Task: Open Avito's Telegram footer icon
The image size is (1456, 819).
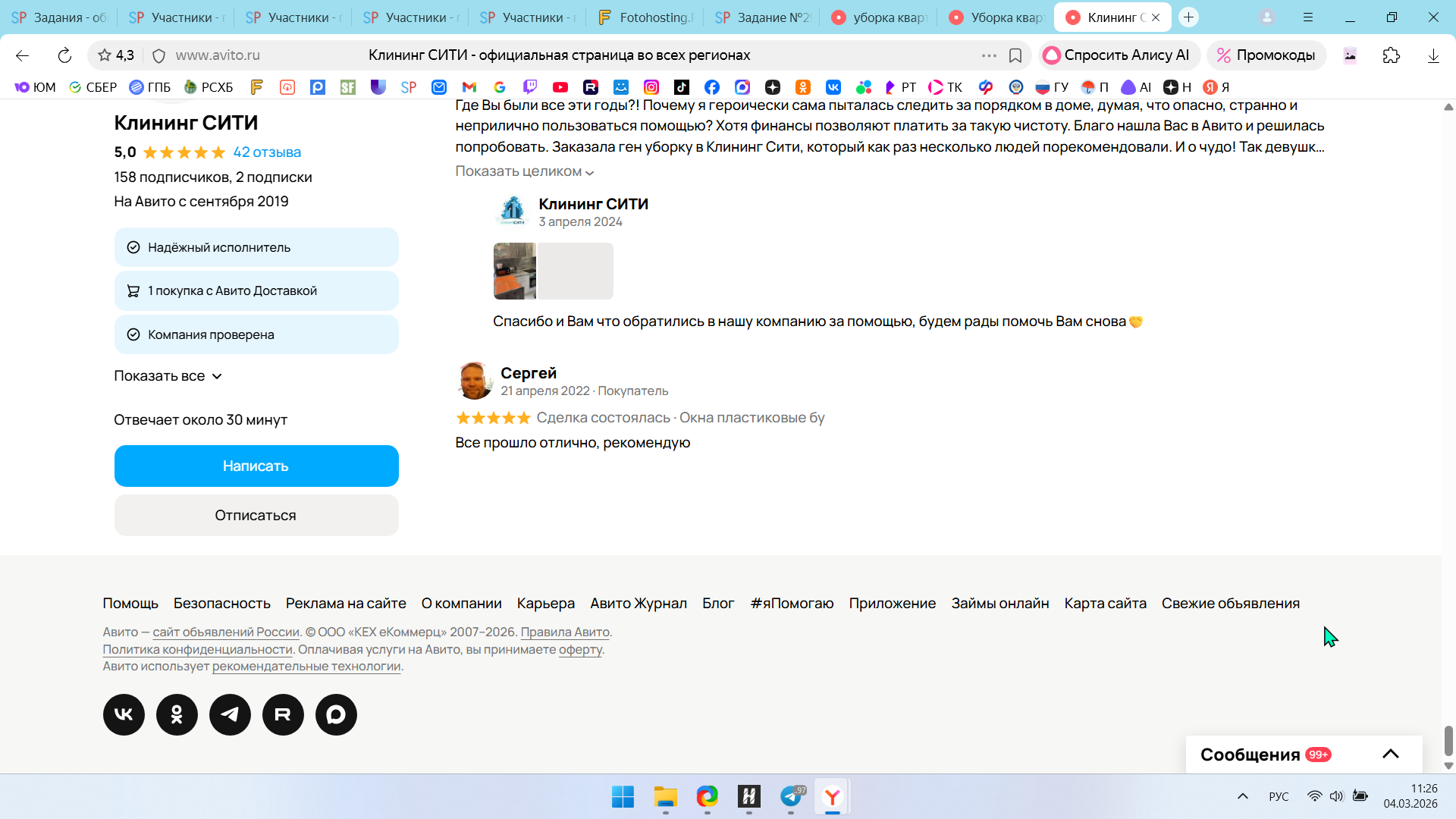Action: pyautogui.click(x=230, y=714)
